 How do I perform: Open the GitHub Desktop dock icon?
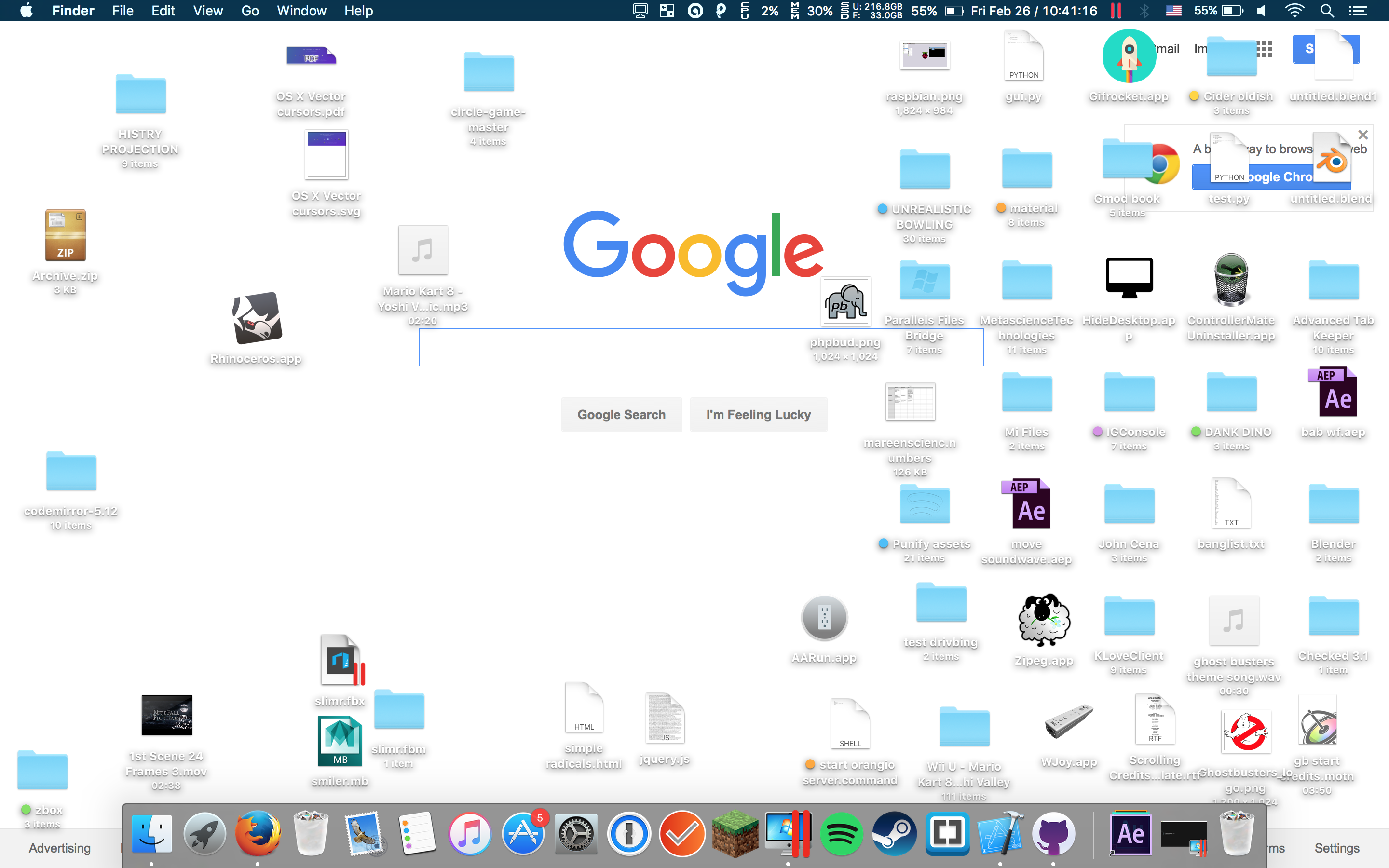[x=1053, y=834]
